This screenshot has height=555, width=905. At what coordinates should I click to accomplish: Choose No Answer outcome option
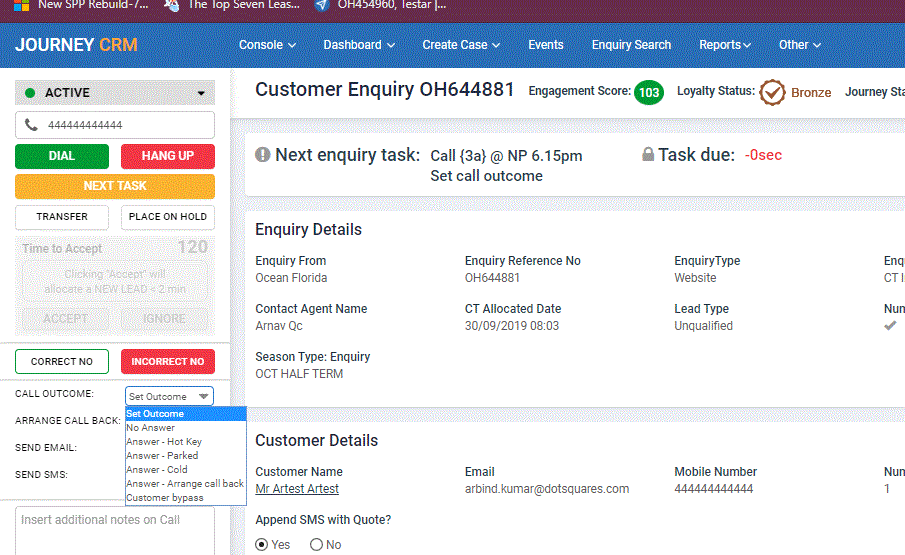point(185,428)
